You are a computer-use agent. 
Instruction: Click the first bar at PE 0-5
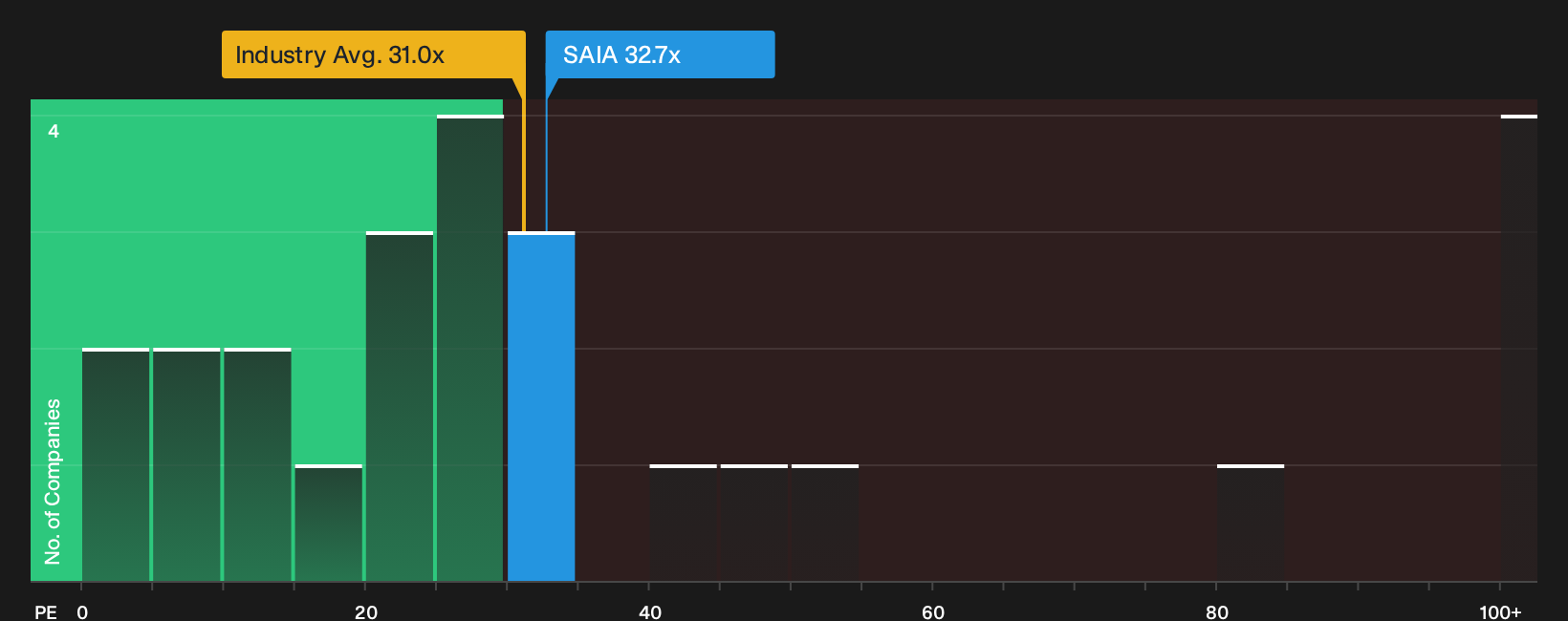click(116, 465)
